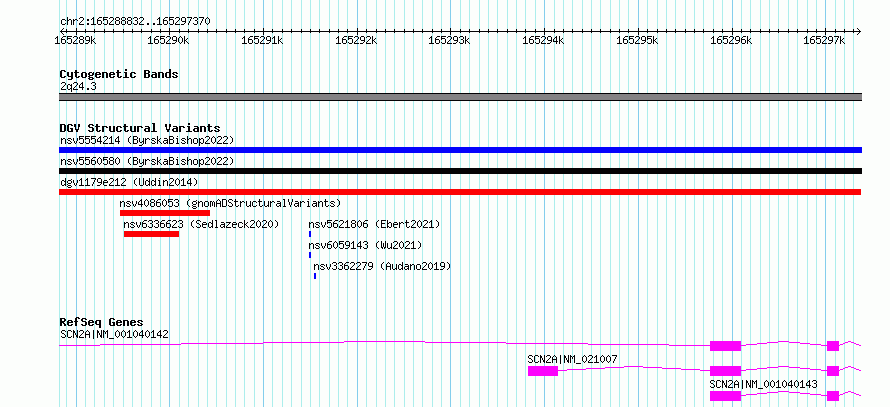890x407 pixels.
Task: Select the DGV Structural Variants track title
Action: tap(140, 128)
